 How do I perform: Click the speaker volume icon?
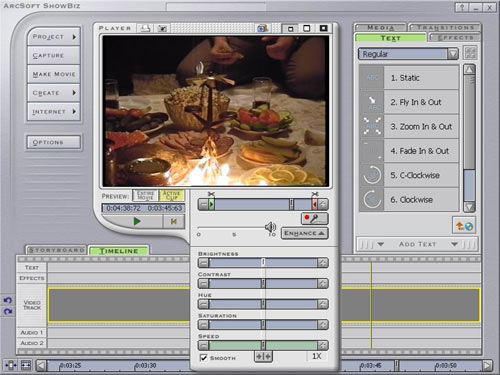(270, 227)
